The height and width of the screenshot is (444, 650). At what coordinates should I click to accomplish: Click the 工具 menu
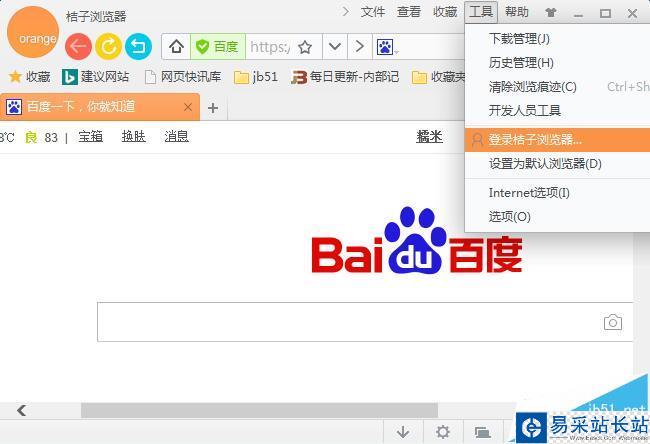481,12
